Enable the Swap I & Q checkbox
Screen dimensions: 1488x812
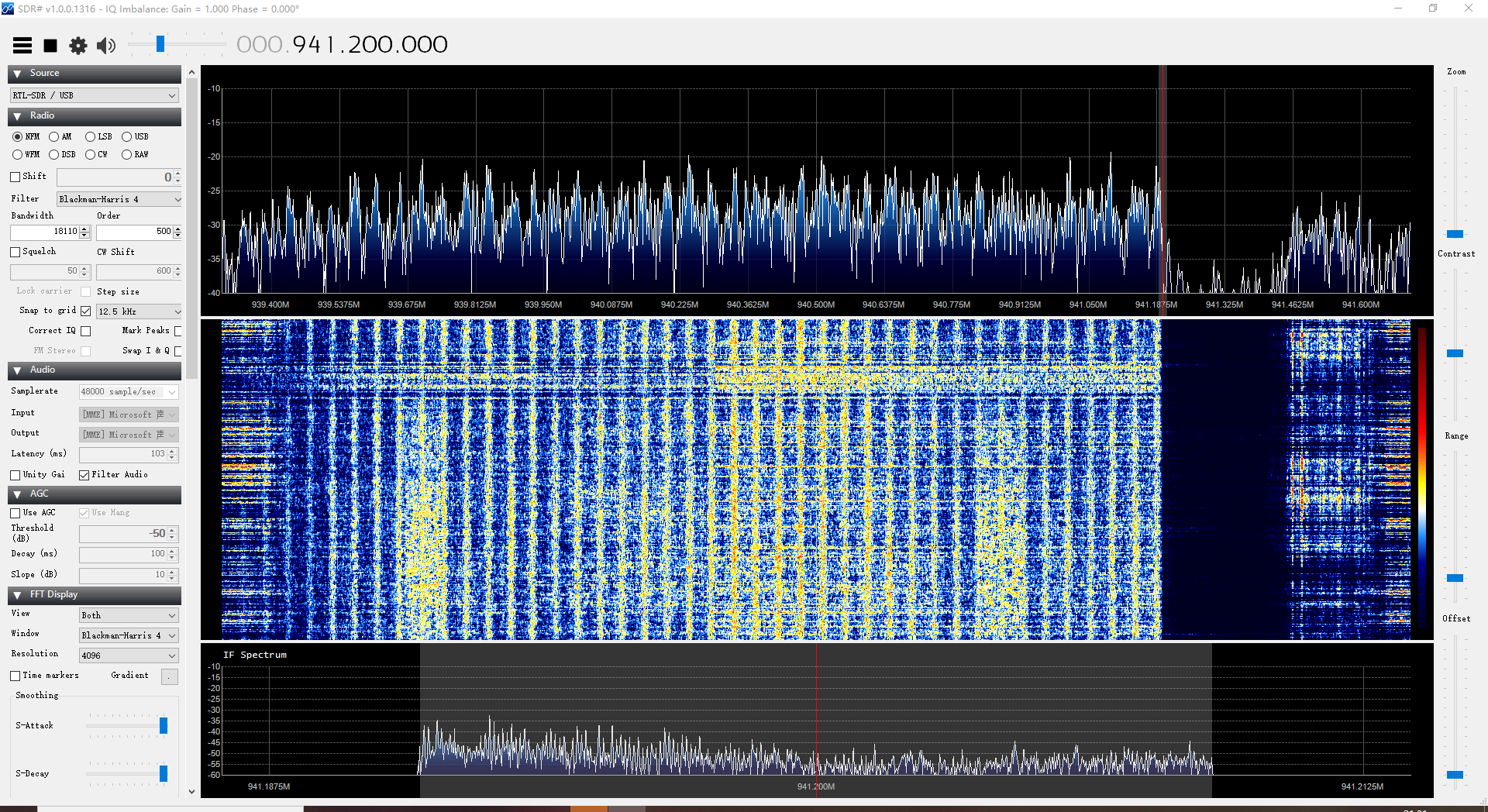[177, 351]
